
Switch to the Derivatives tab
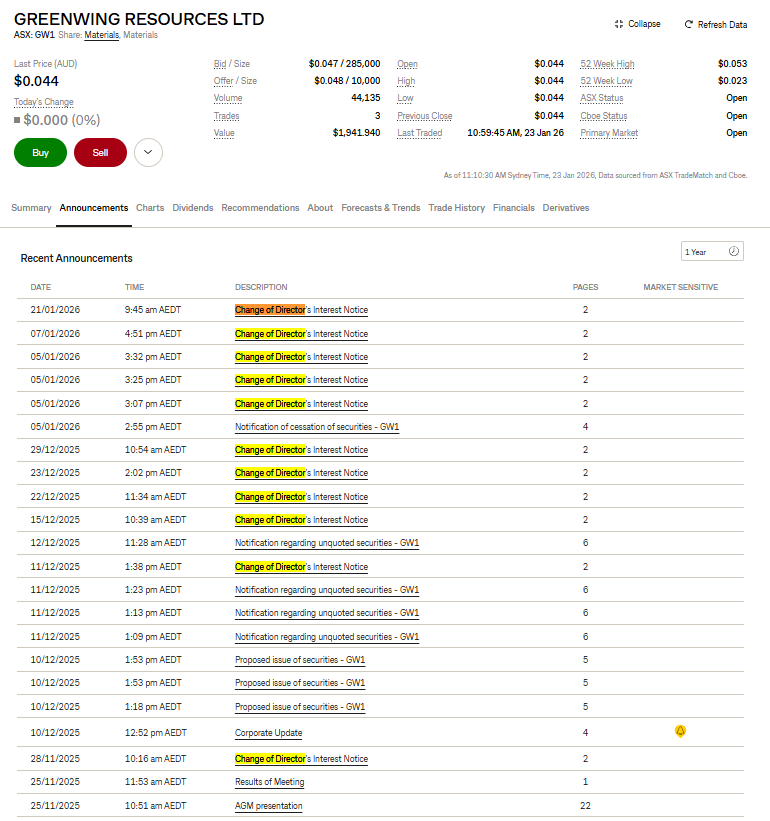[x=566, y=208]
